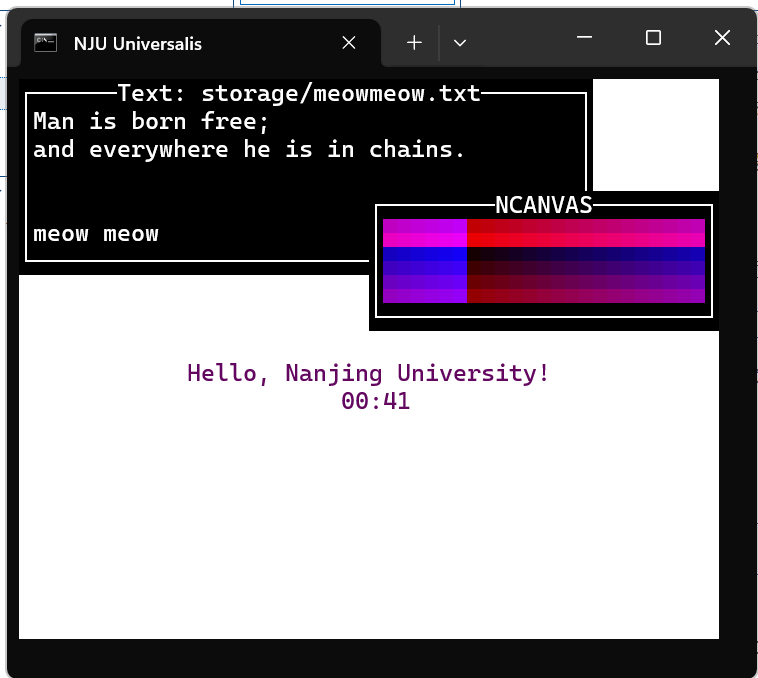Maximize the terminal window

click(653, 38)
